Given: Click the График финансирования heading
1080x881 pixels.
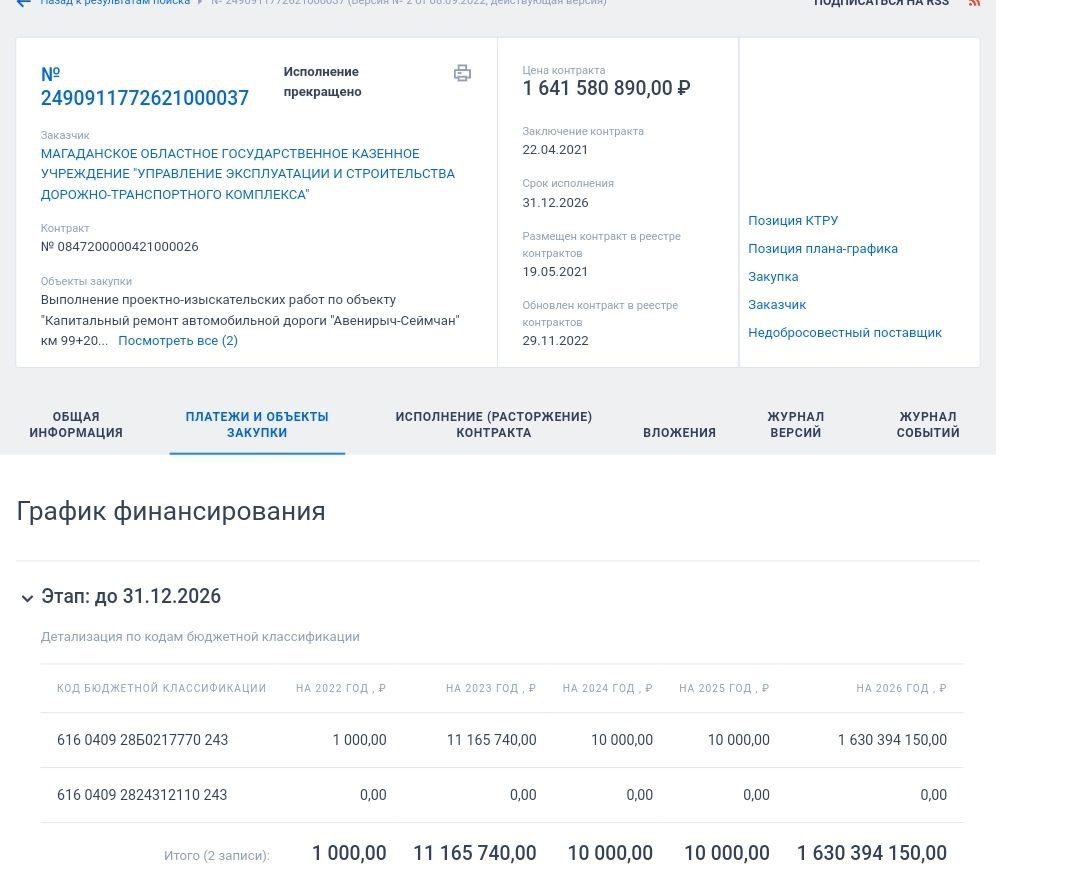Looking at the screenshot, I should [x=171, y=512].
